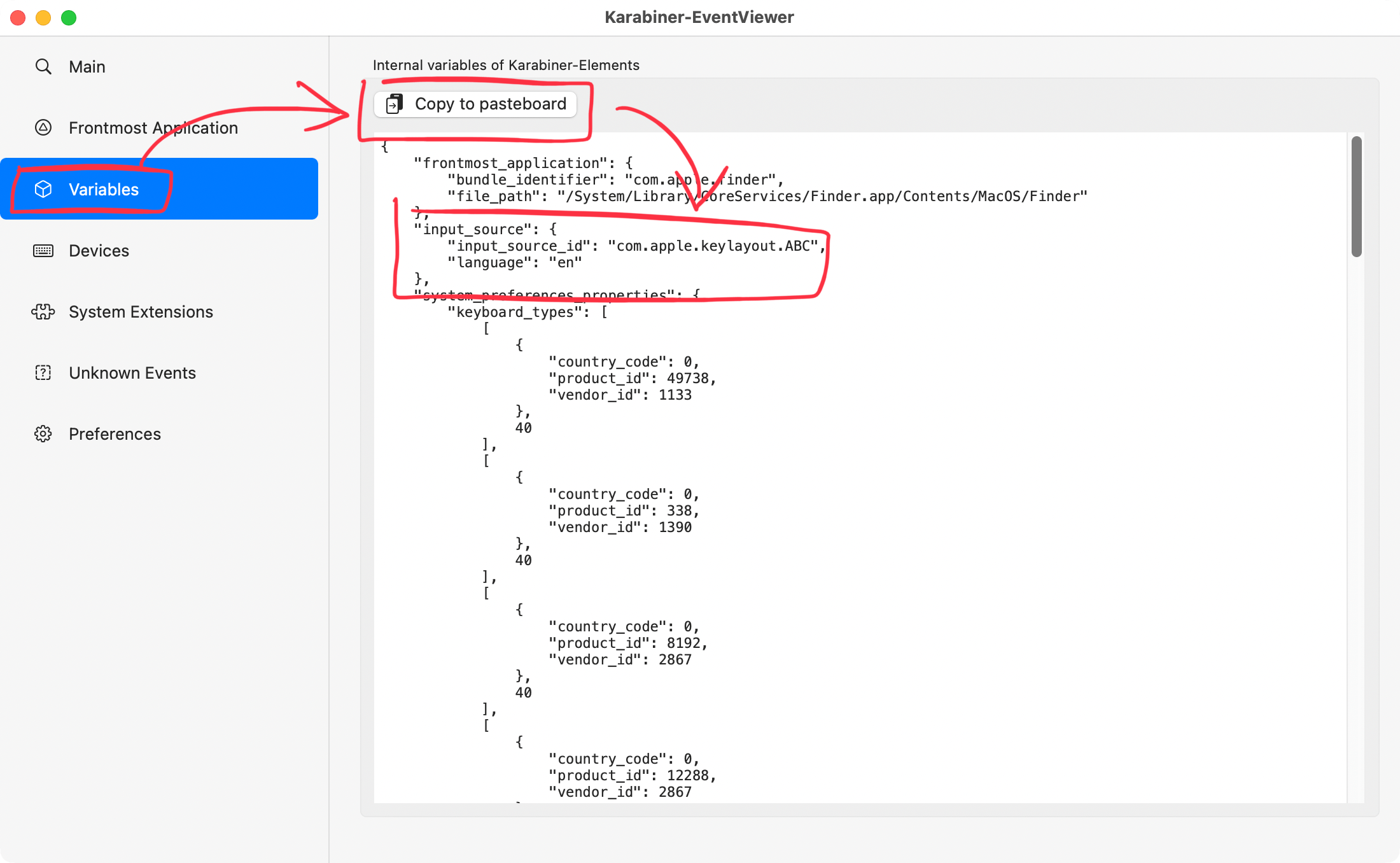Image resolution: width=1400 pixels, height=863 pixels.
Task: Click the Preferences gear icon
Action: (x=43, y=433)
